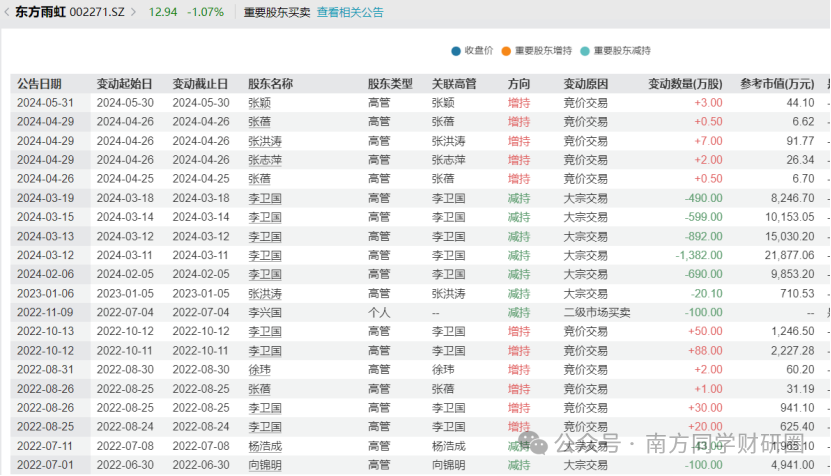Select the 重要股东买卖 tab label
Screen dimensions: 831x476
coord(277,13)
